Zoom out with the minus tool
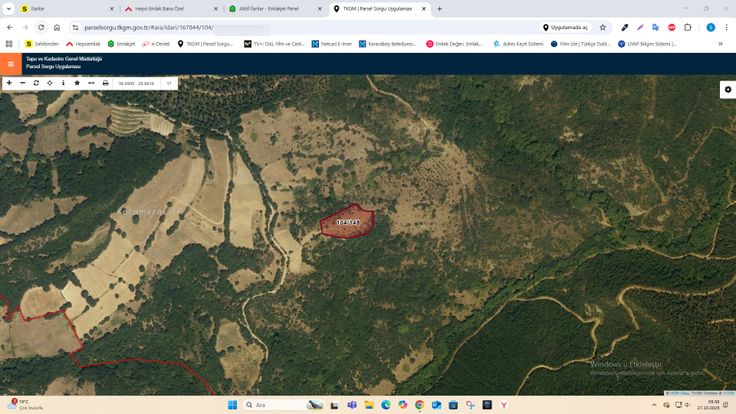736x414 pixels. [x=22, y=83]
